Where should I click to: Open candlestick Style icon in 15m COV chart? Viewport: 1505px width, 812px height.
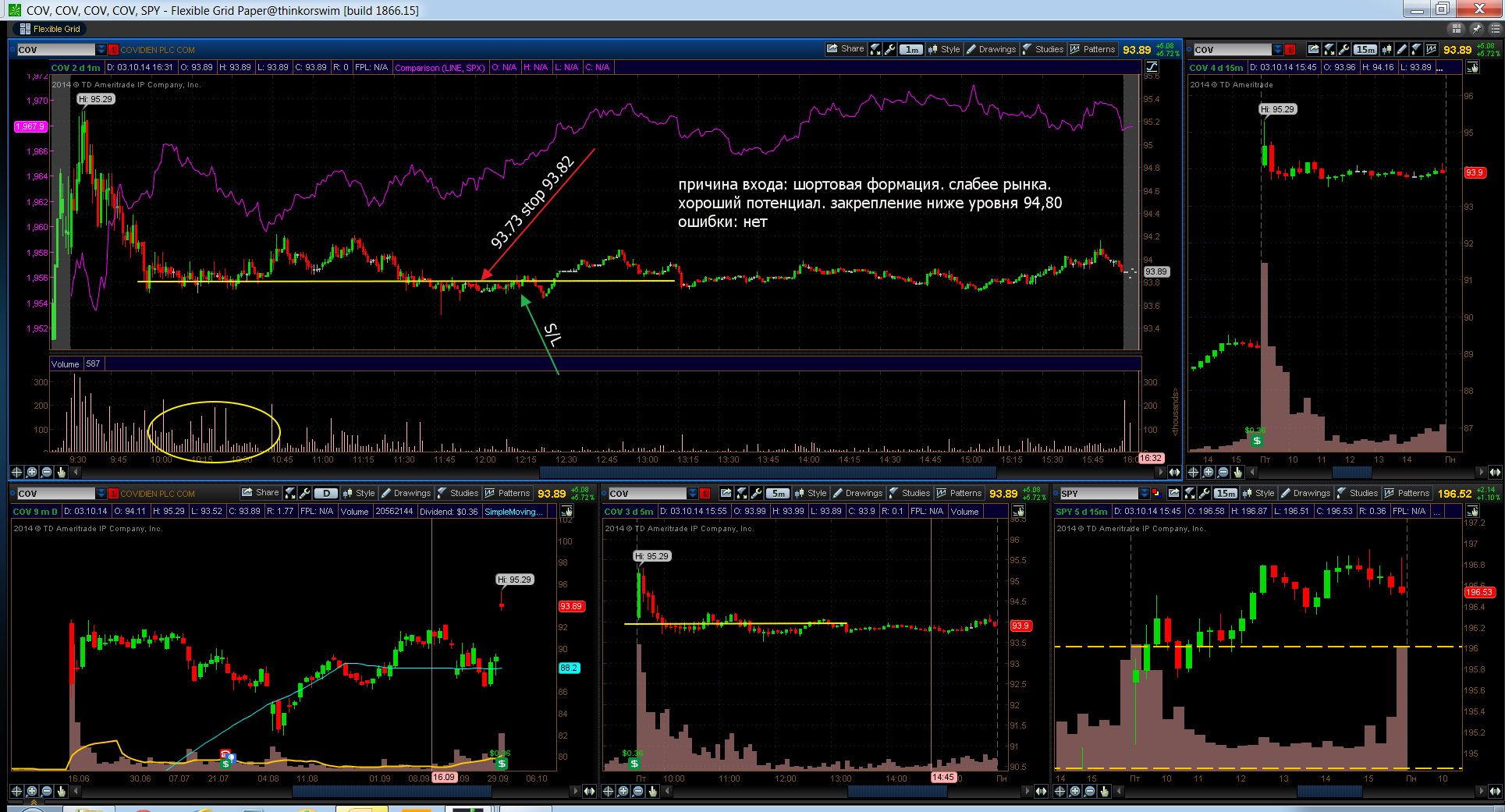[1386, 49]
